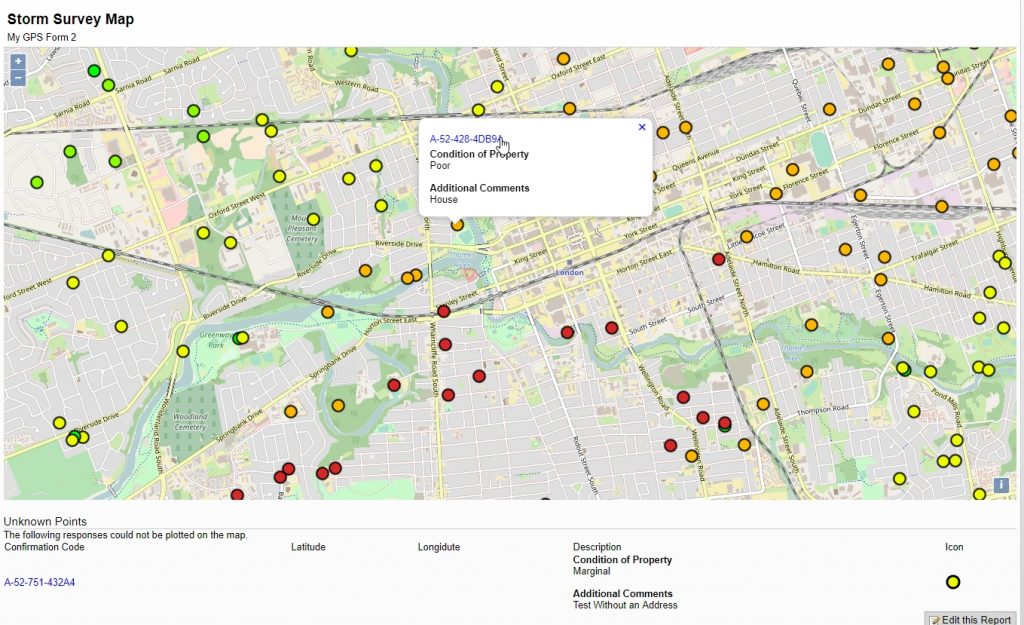
Task: Click the zoom in plus control
Action: point(16,62)
